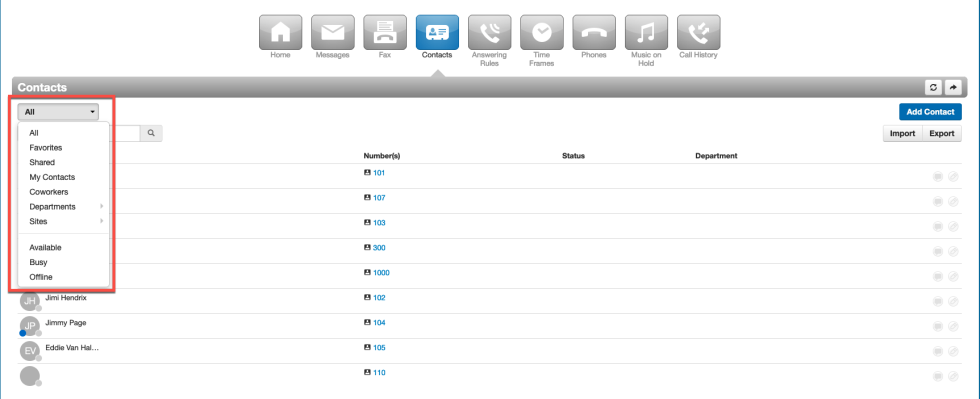The height and width of the screenshot is (399, 980).
Task: Open extension 300 link
Action: (x=379, y=248)
